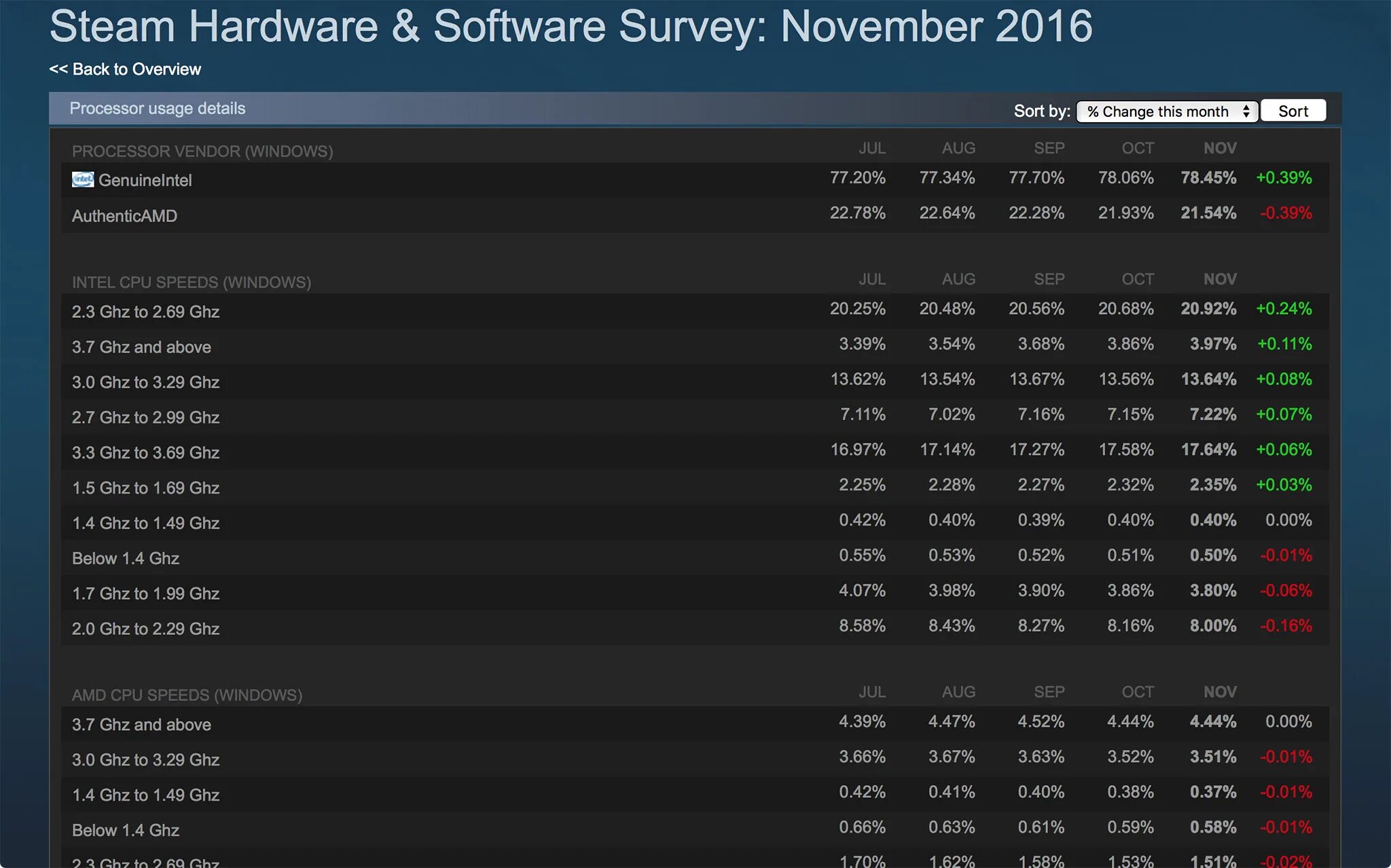Select AMD 1.4 Ghz to 1.49 Ghz row
This screenshot has width=1391, height=868.
point(695,795)
